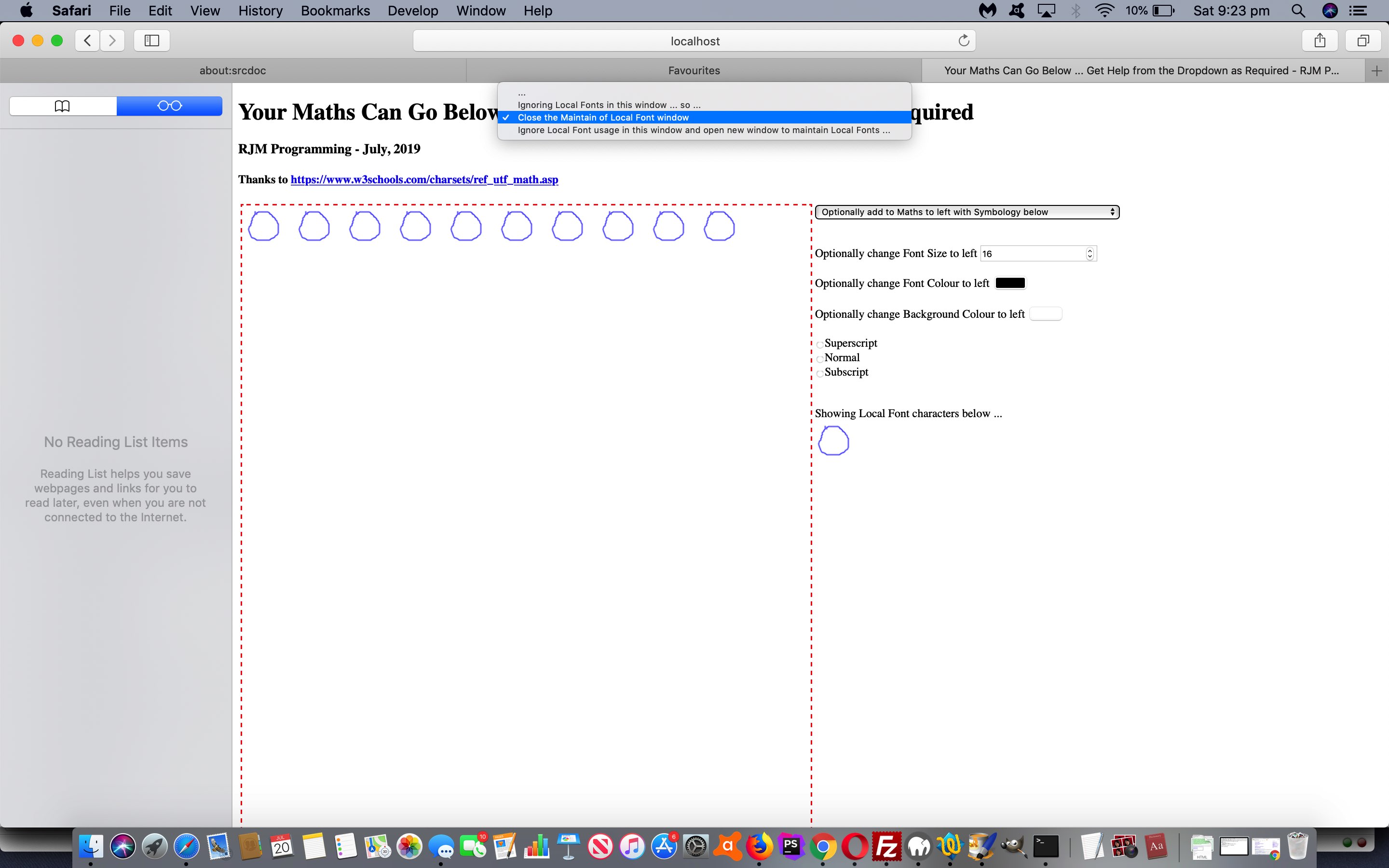The height and width of the screenshot is (868, 1389).
Task: Expand the Symbology dropdown above maths area
Action: (965, 211)
